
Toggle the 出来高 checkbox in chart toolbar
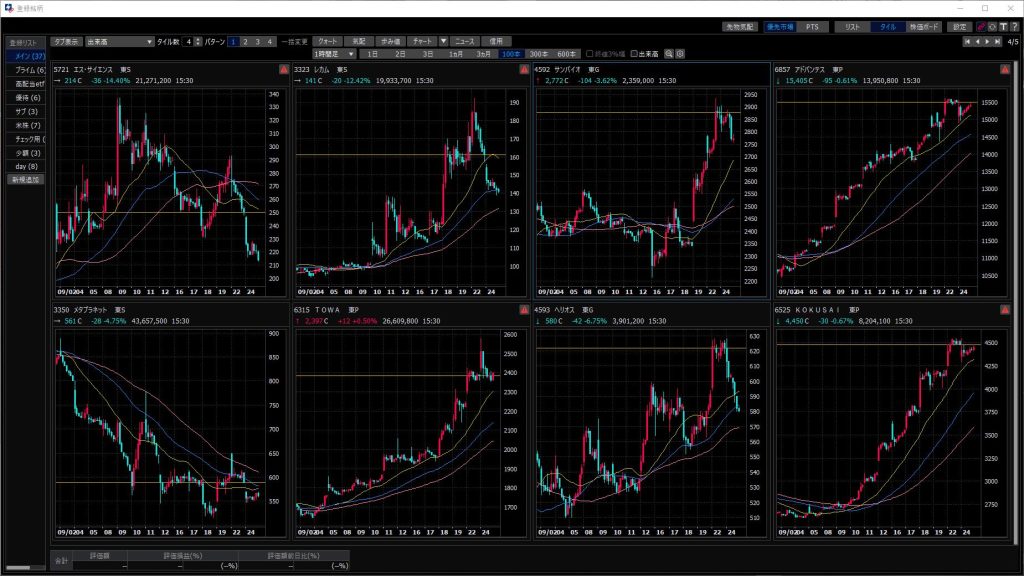tap(632, 53)
